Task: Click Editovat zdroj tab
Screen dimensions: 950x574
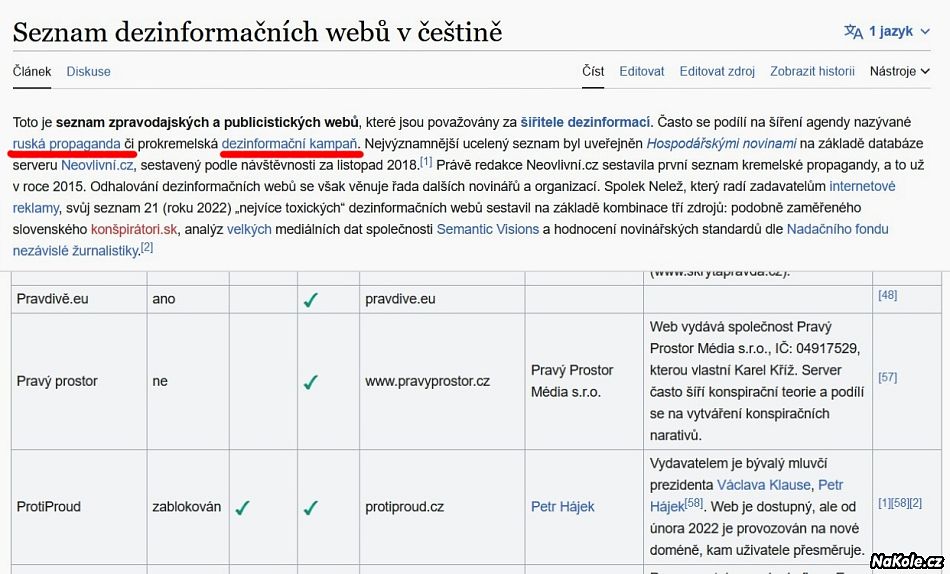Action: coord(717,71)
